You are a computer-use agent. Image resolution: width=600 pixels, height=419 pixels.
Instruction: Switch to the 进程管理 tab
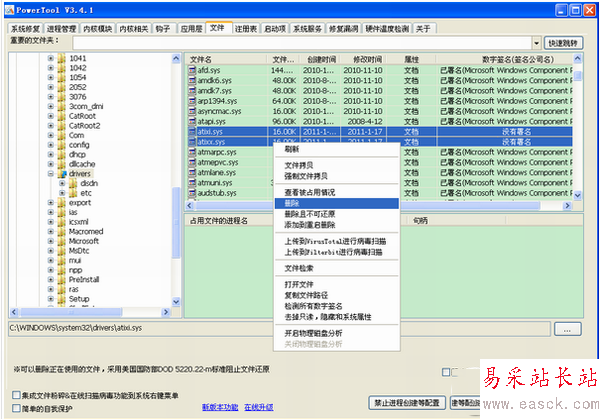click(62, 29)
